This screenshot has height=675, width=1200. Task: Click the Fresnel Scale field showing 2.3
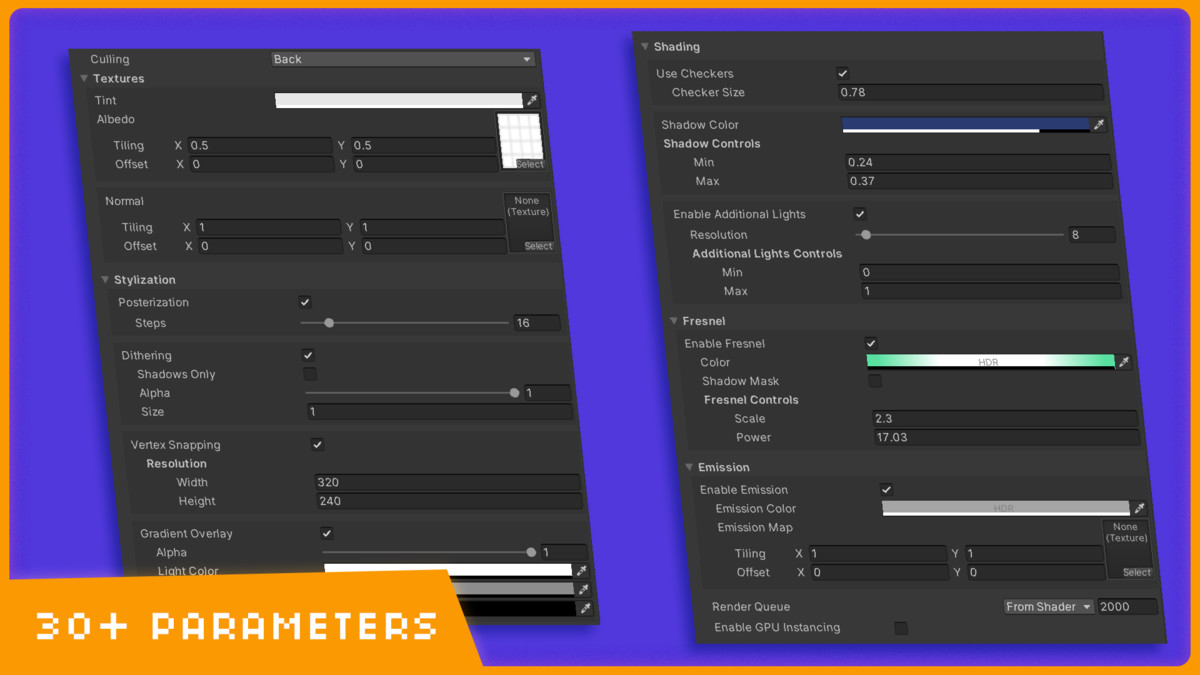pyautogui.click(x=1005, y=419)
